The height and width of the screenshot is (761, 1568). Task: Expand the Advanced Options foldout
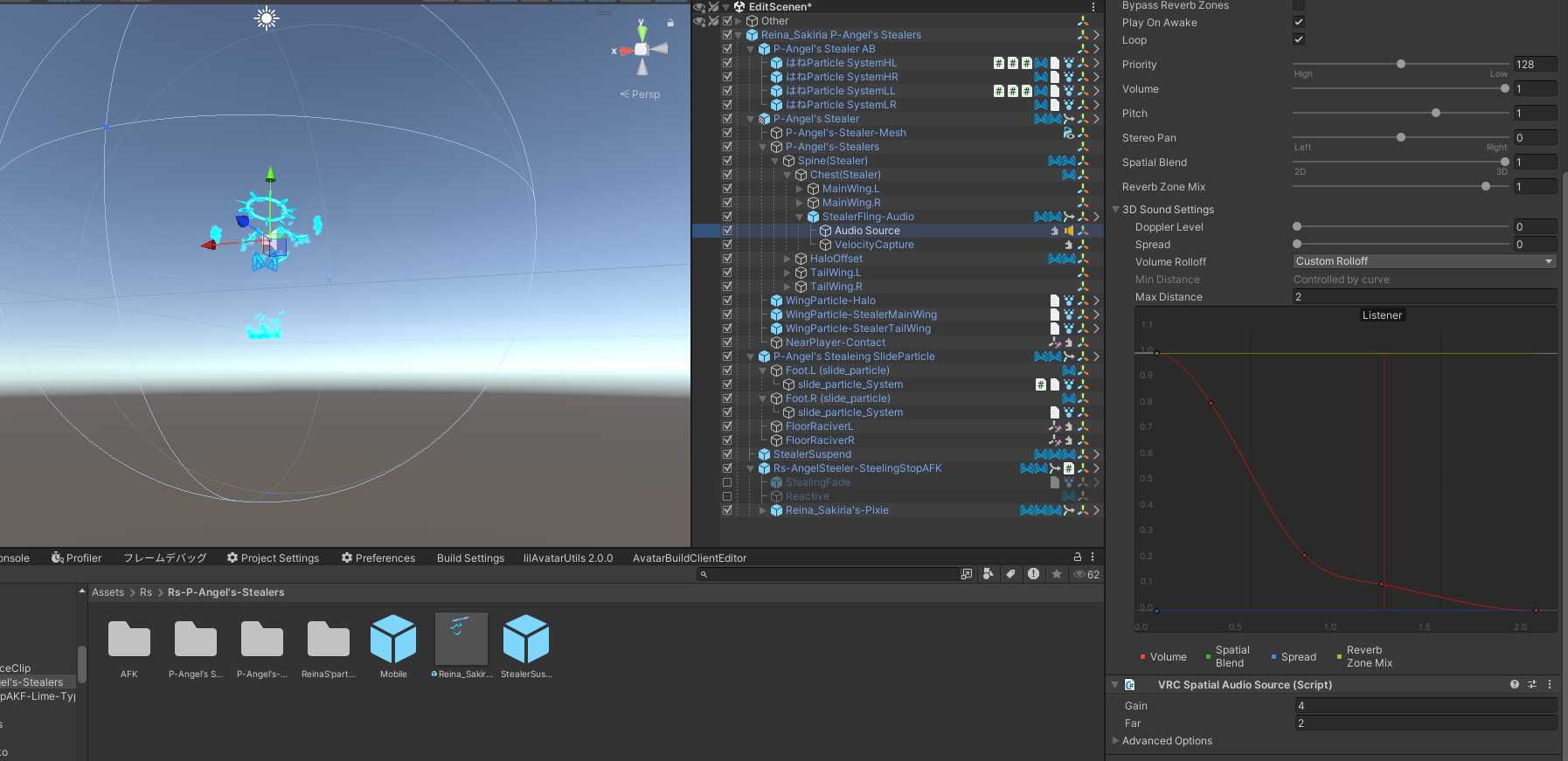tap(1115, 741)
